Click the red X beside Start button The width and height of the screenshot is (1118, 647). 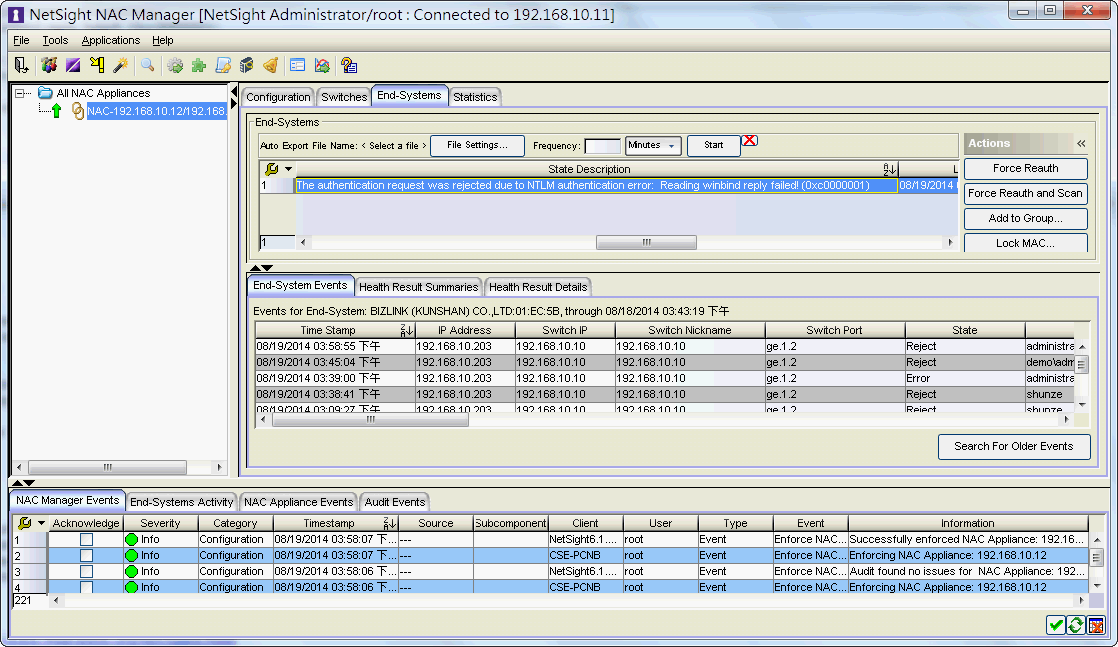pos(749,141)
